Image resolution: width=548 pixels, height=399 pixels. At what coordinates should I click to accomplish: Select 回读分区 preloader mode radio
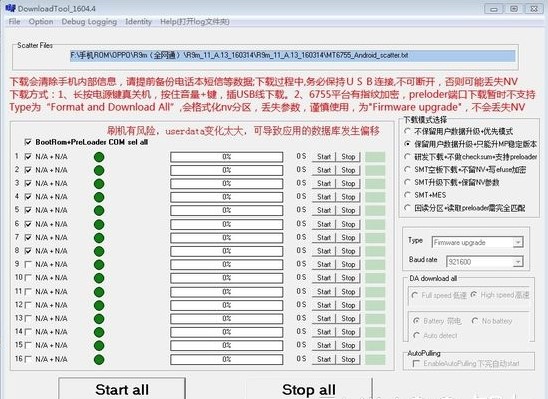(x=408, y=208)
